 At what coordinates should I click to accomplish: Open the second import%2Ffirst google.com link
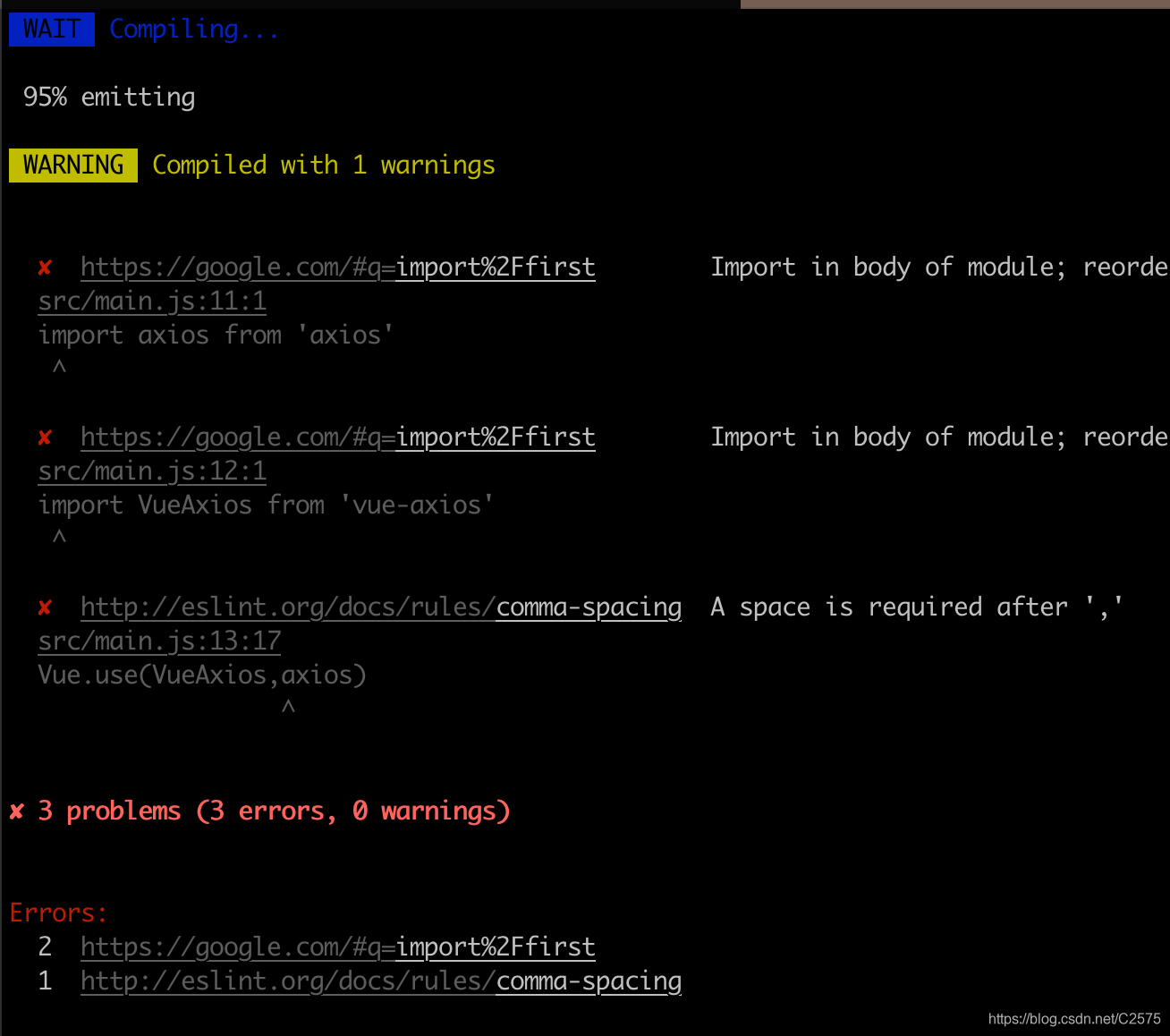coord(337,437)
